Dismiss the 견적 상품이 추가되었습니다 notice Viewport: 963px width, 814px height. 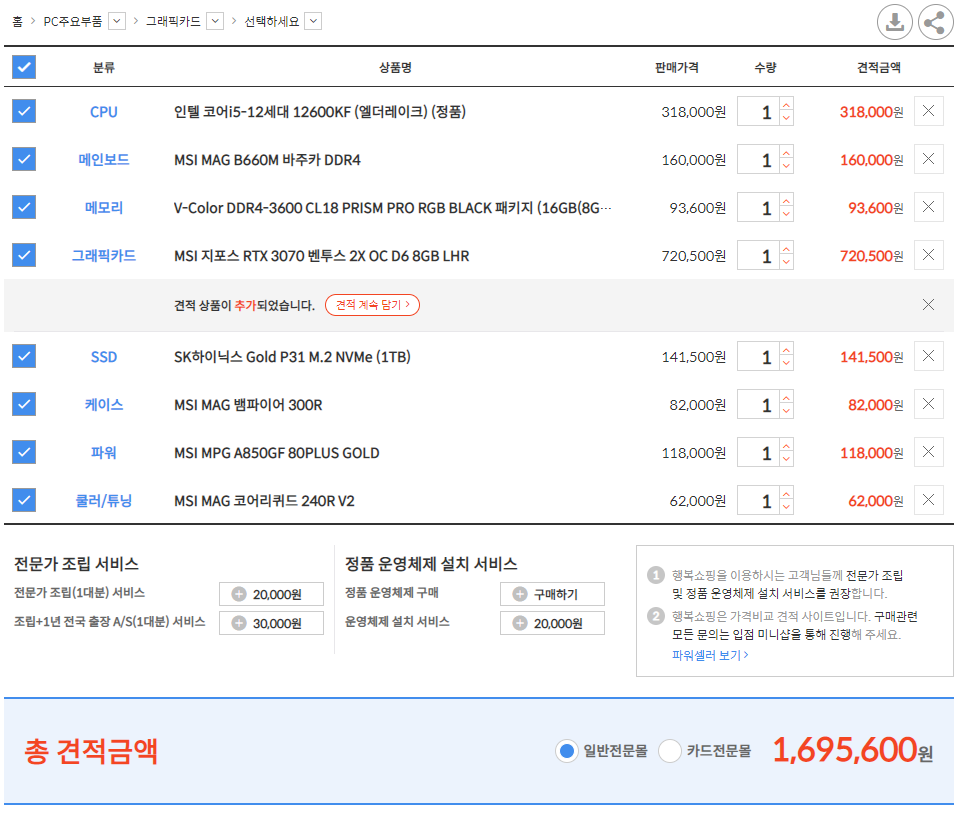coord(928,305)
